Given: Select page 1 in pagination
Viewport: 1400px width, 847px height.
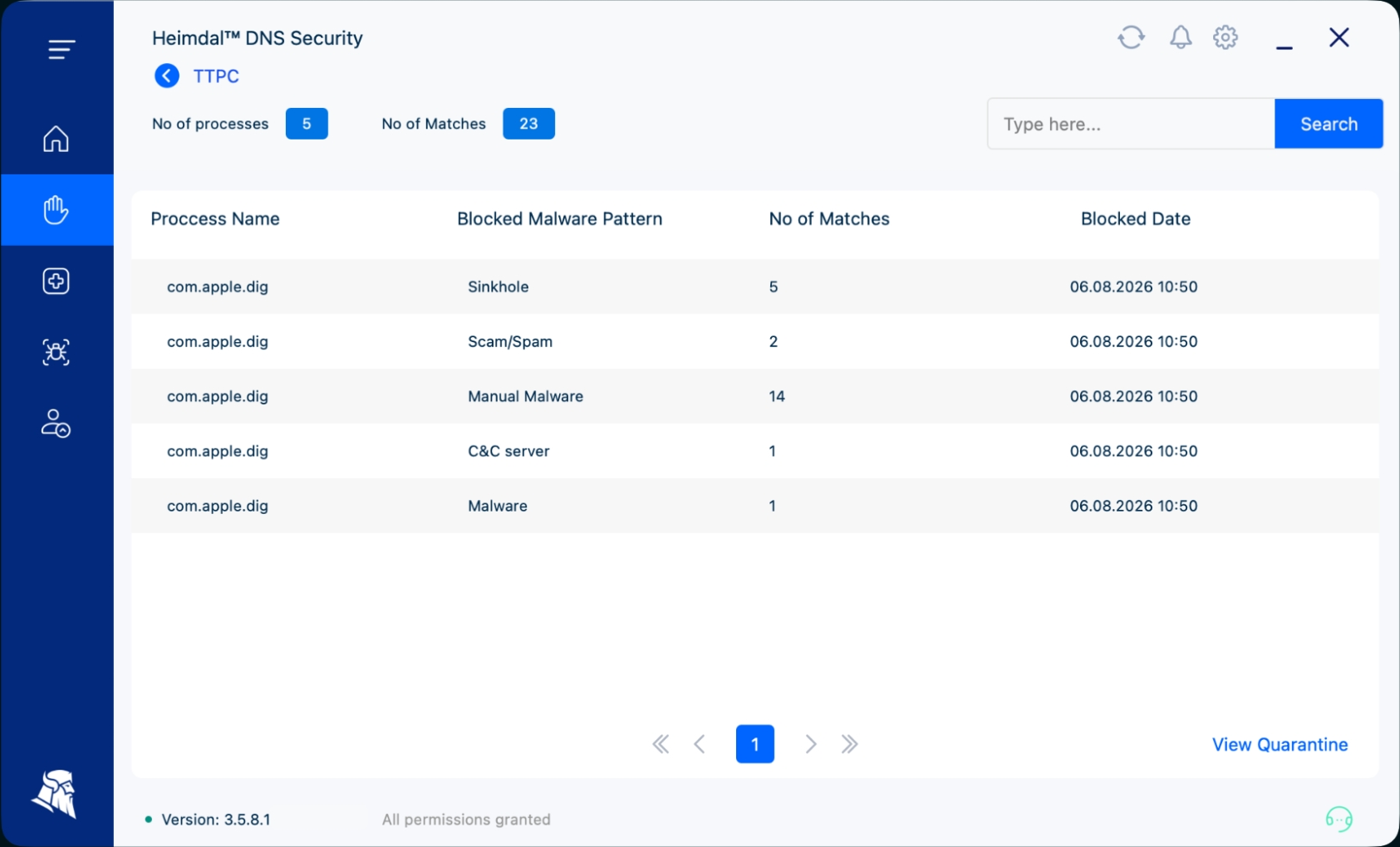Looking at the screenshot, I should point(755,744).
